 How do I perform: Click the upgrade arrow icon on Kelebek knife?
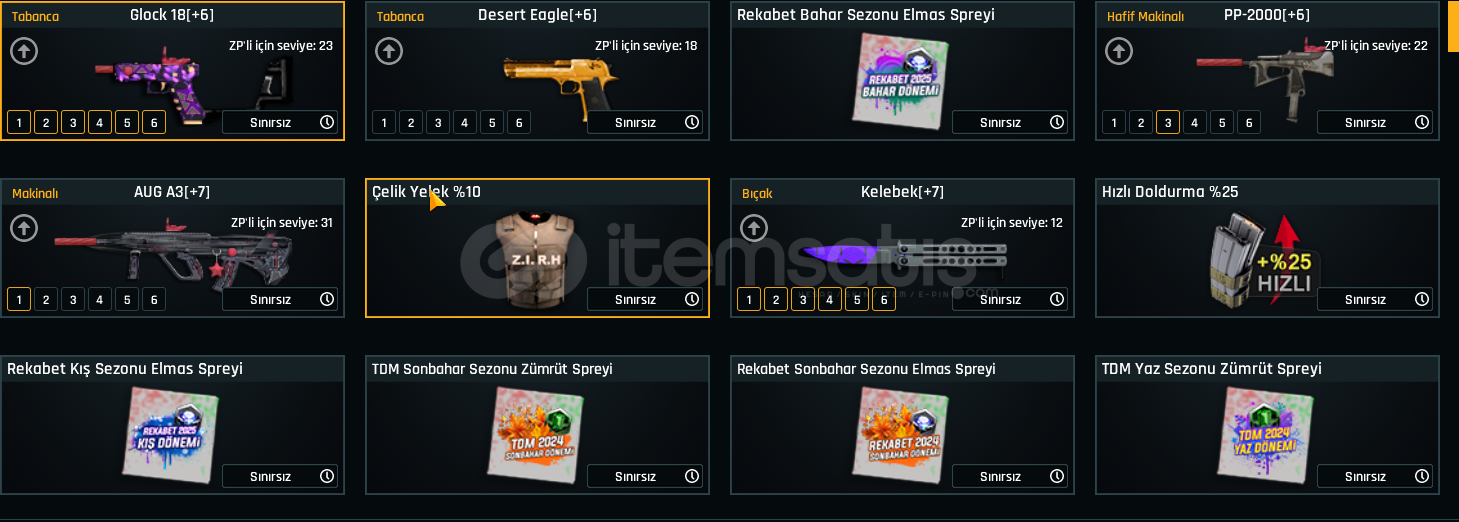[754, 228]
